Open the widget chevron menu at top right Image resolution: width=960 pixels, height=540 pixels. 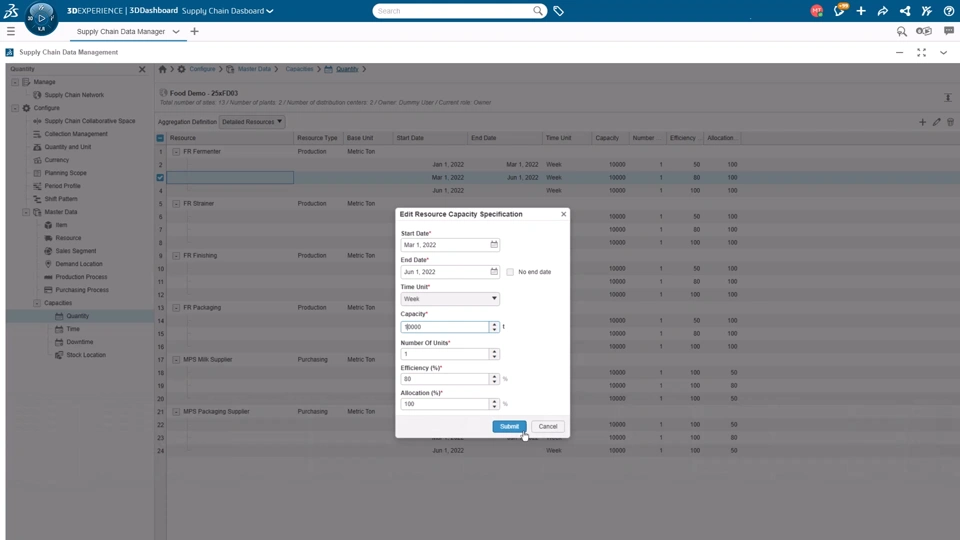tap(943, 53)
